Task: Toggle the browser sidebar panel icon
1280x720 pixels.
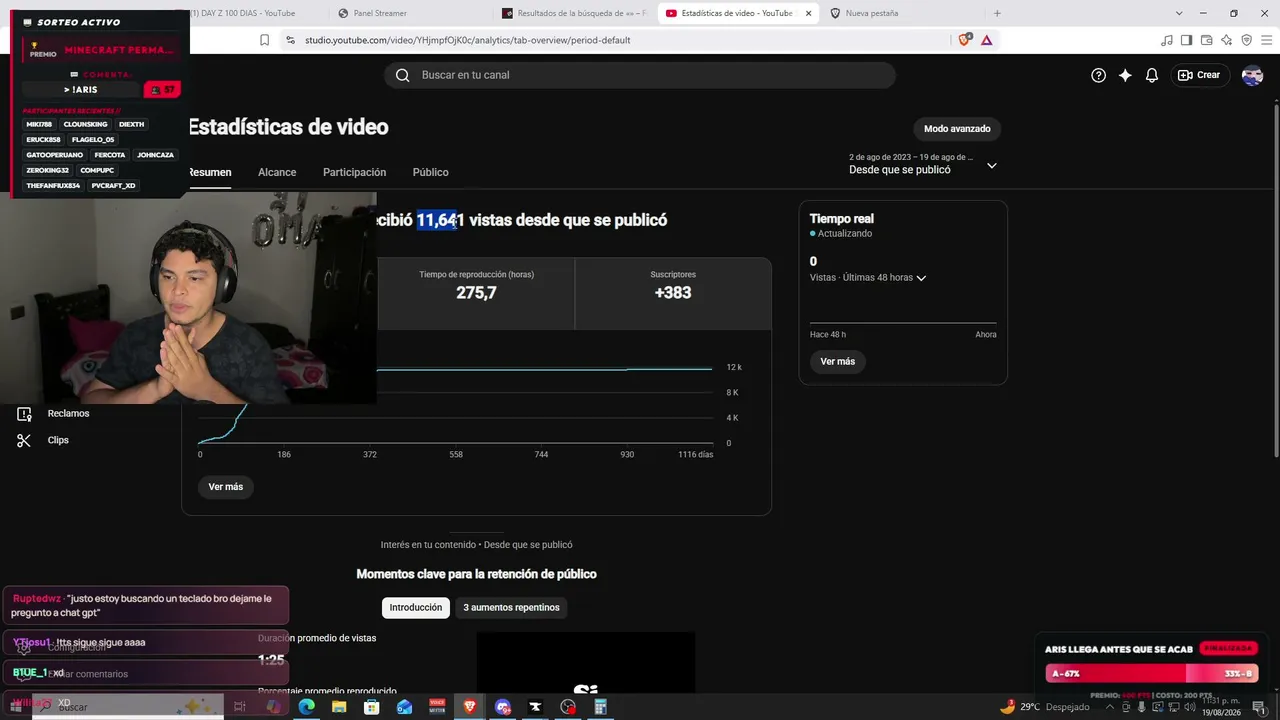Action: point(1186,40)
